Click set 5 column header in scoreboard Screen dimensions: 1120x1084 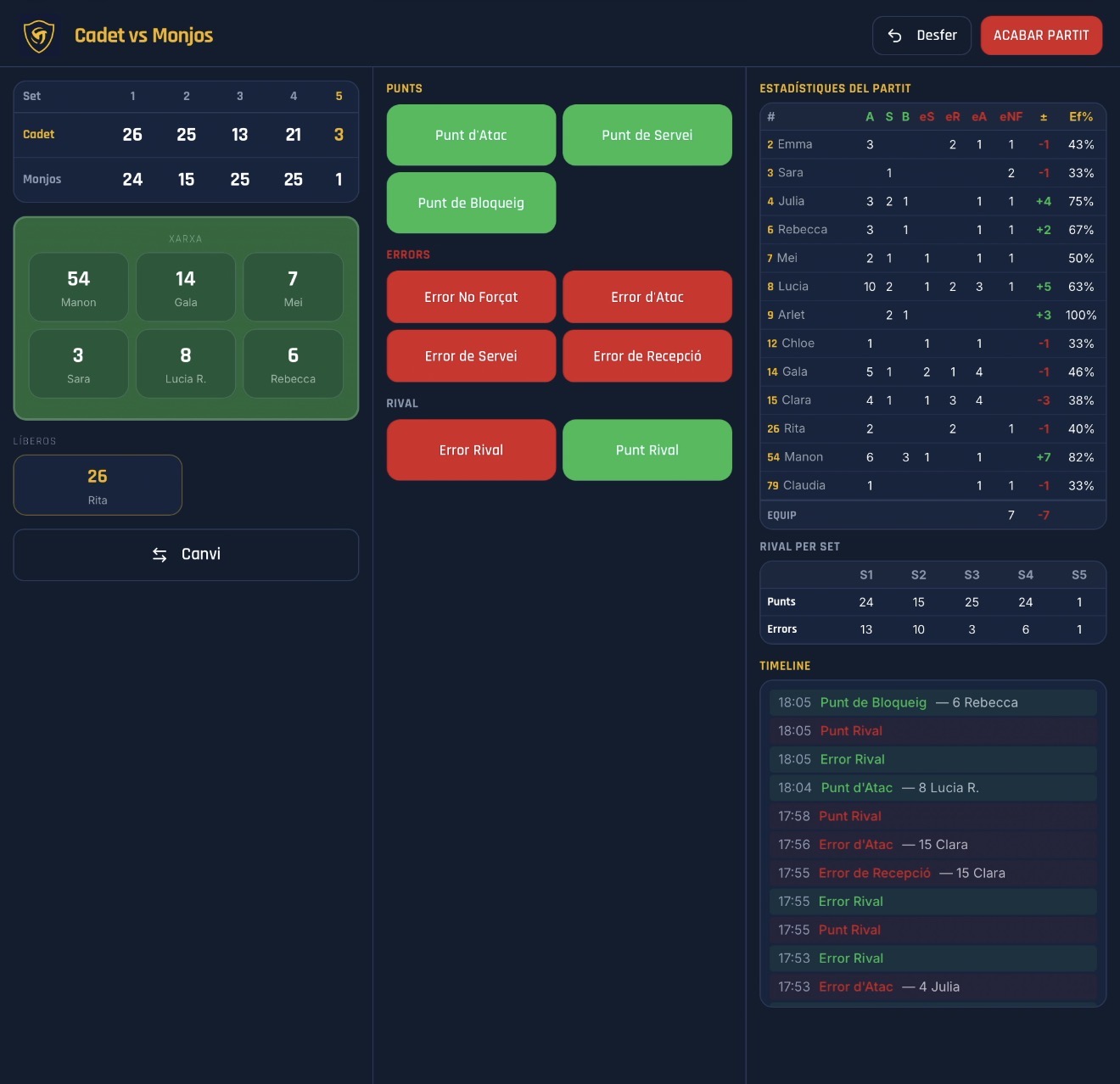point(339,96)
